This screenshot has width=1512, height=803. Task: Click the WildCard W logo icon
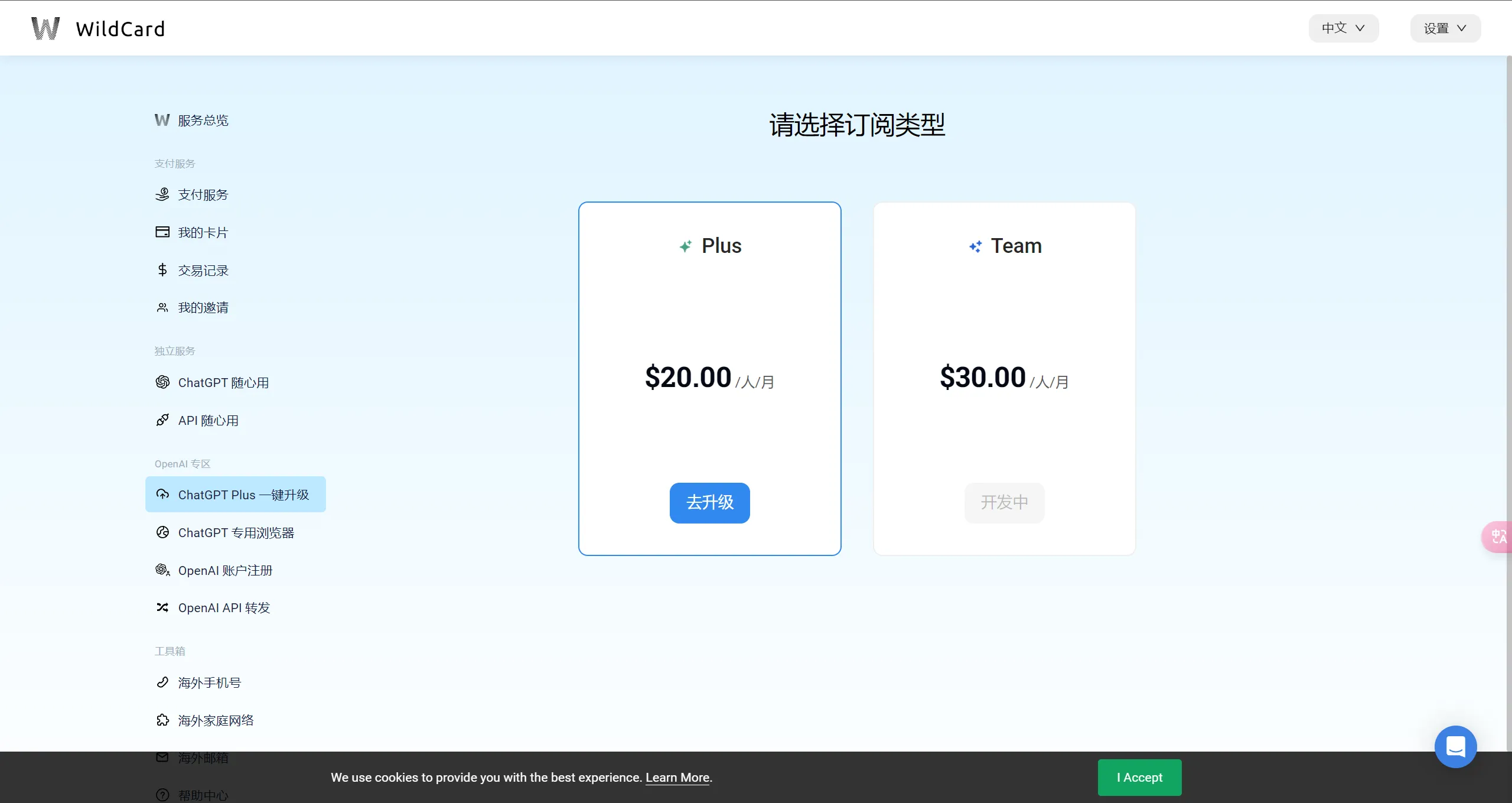45,28
